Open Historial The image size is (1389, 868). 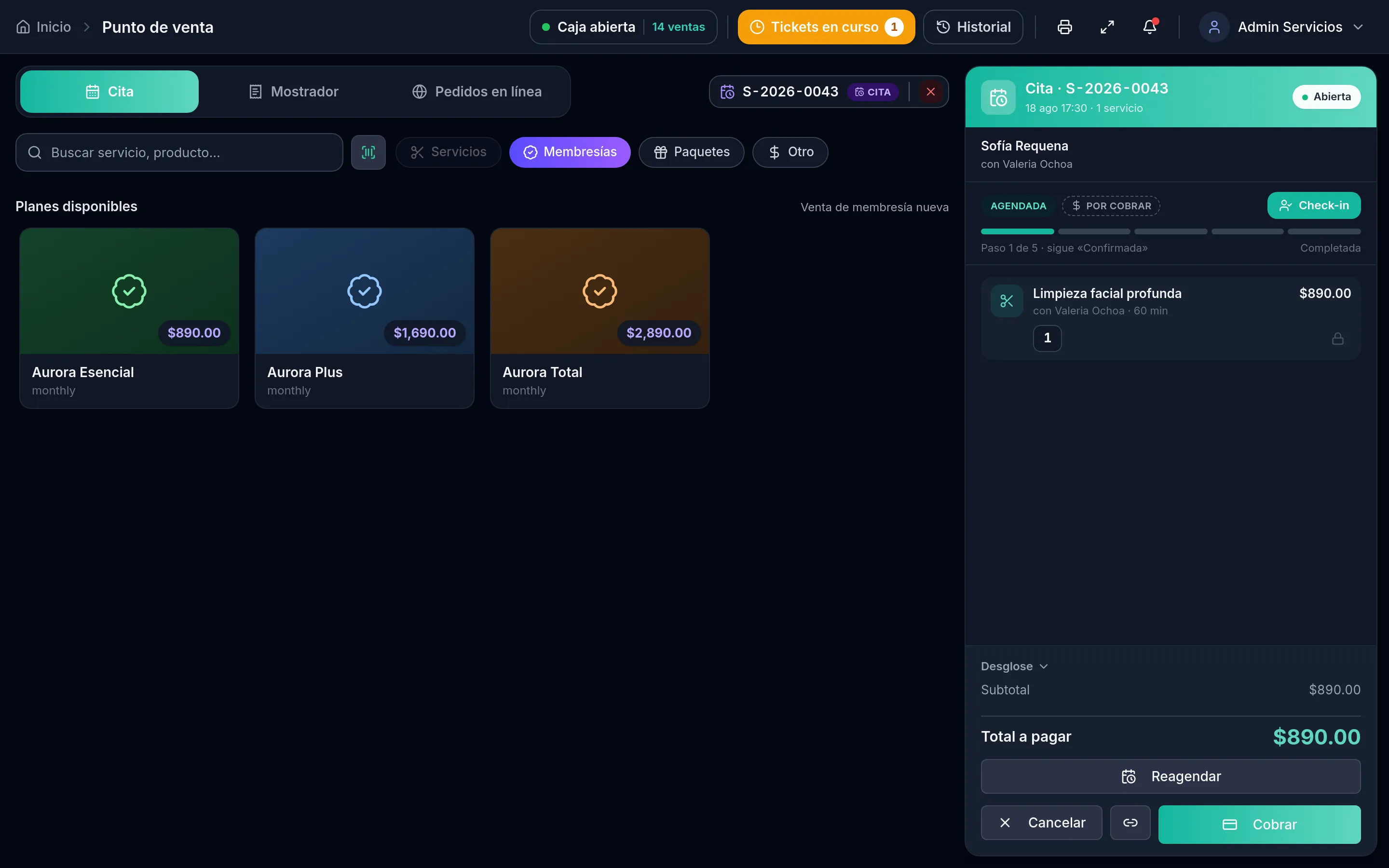pyautogui.click(x=973, y=27)
